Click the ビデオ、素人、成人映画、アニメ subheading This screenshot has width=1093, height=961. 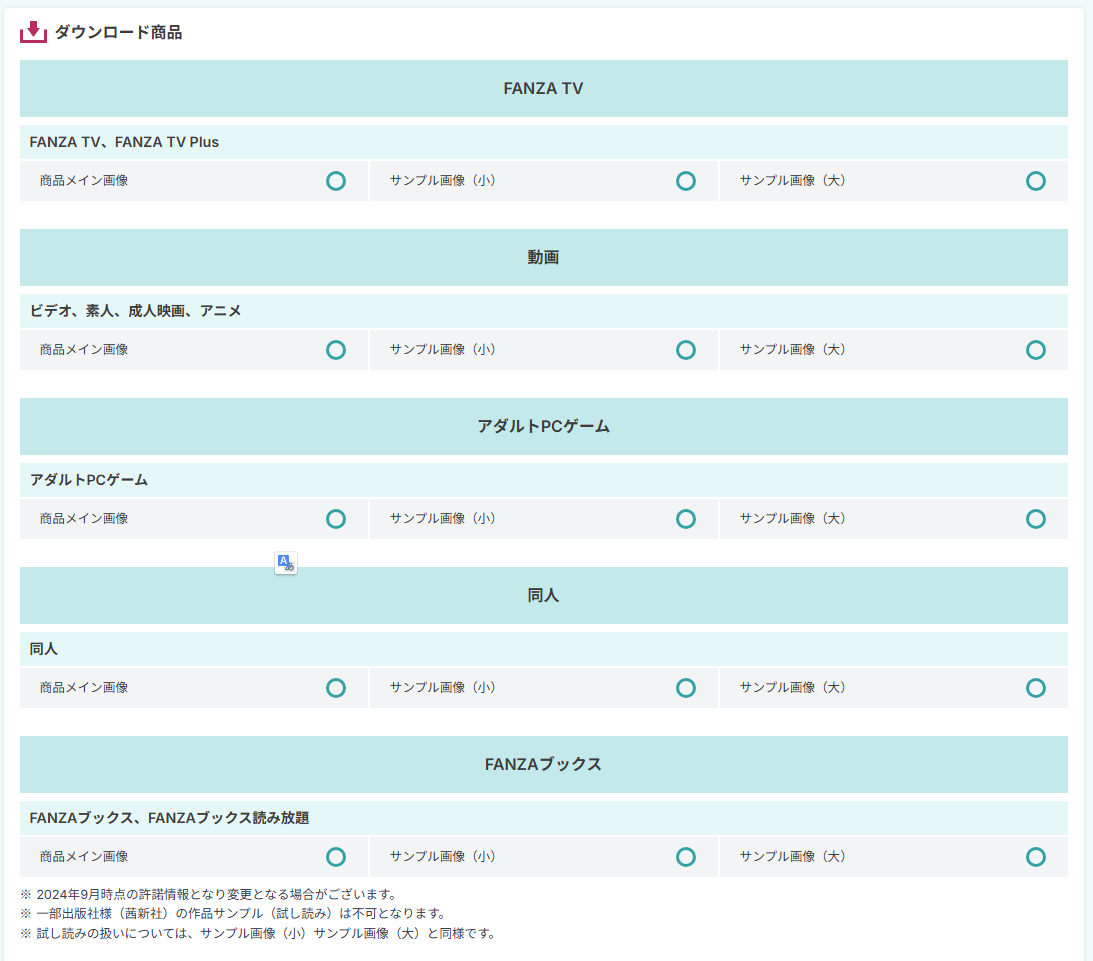coord(136,311)
